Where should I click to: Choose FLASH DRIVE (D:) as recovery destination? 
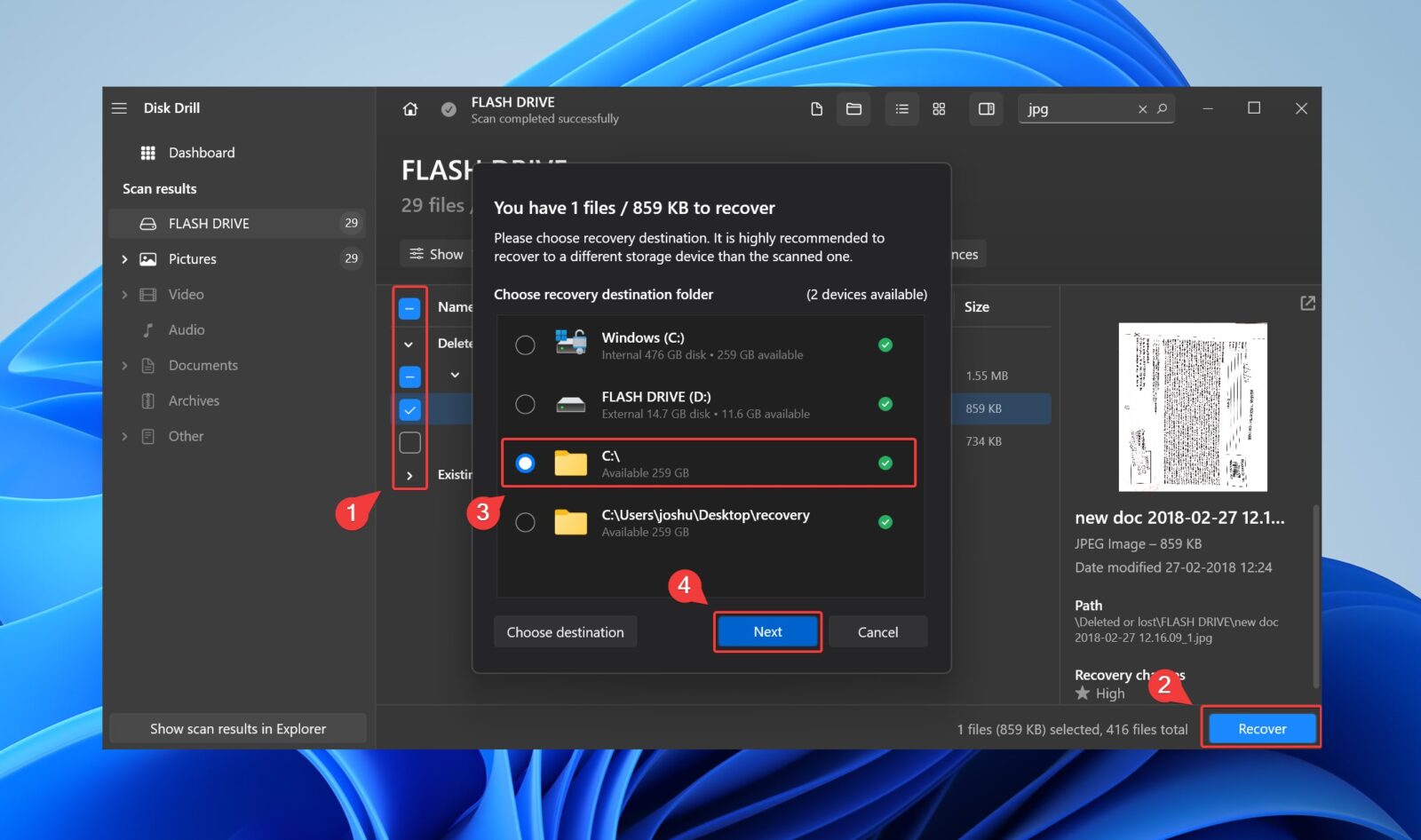point(525,404)
